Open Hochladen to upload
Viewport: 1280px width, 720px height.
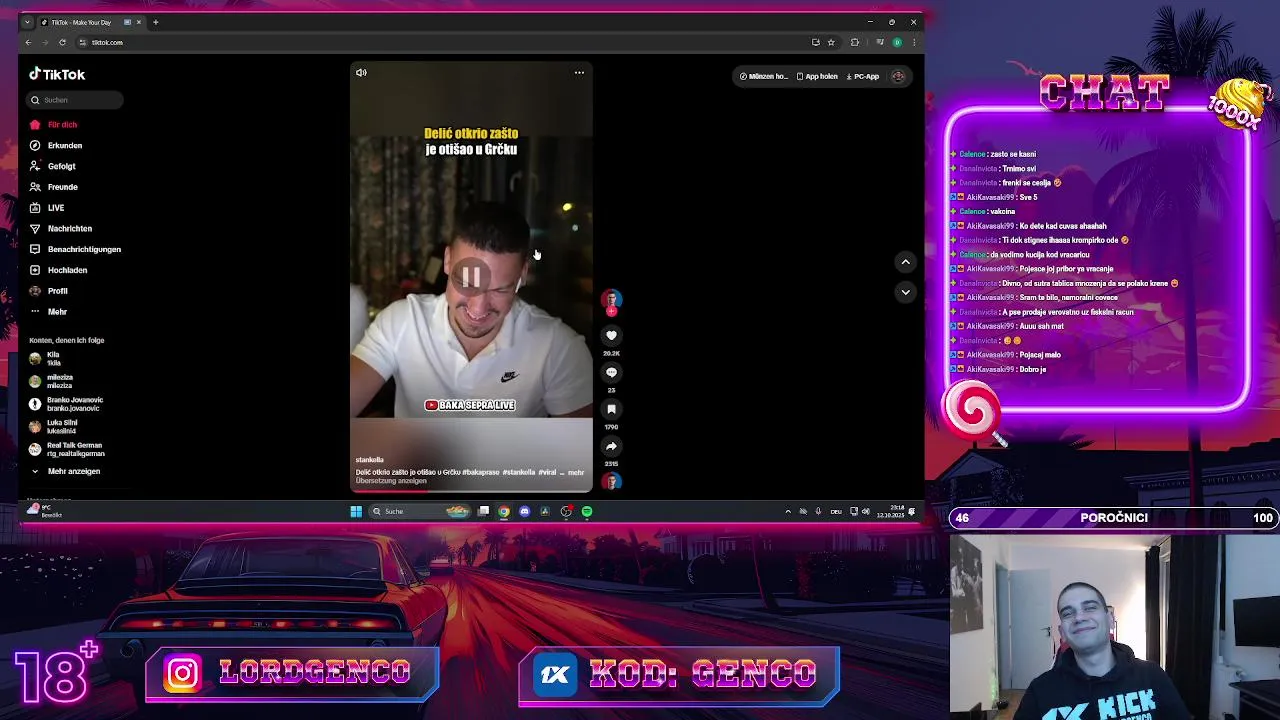[x=58, y=270]
